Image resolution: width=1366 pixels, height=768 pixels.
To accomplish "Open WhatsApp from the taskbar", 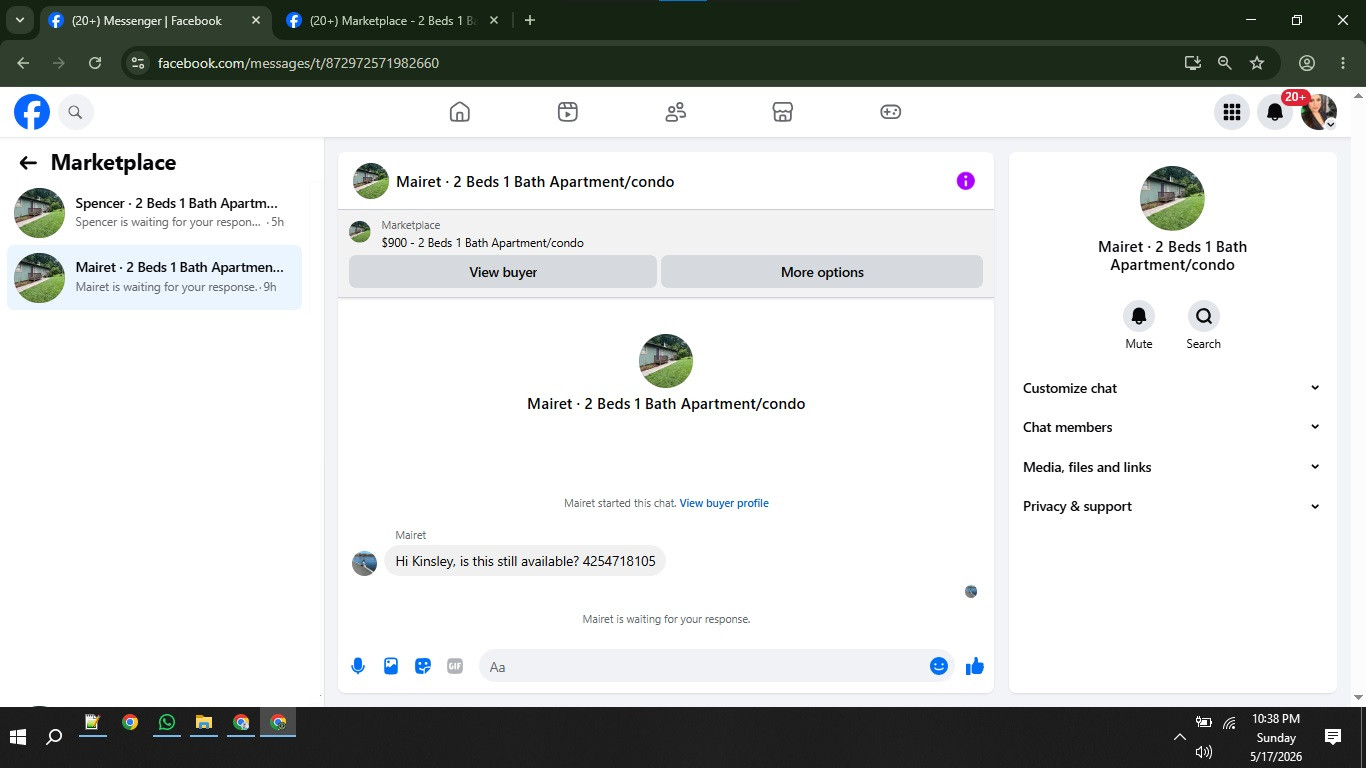I will point(167,722).
